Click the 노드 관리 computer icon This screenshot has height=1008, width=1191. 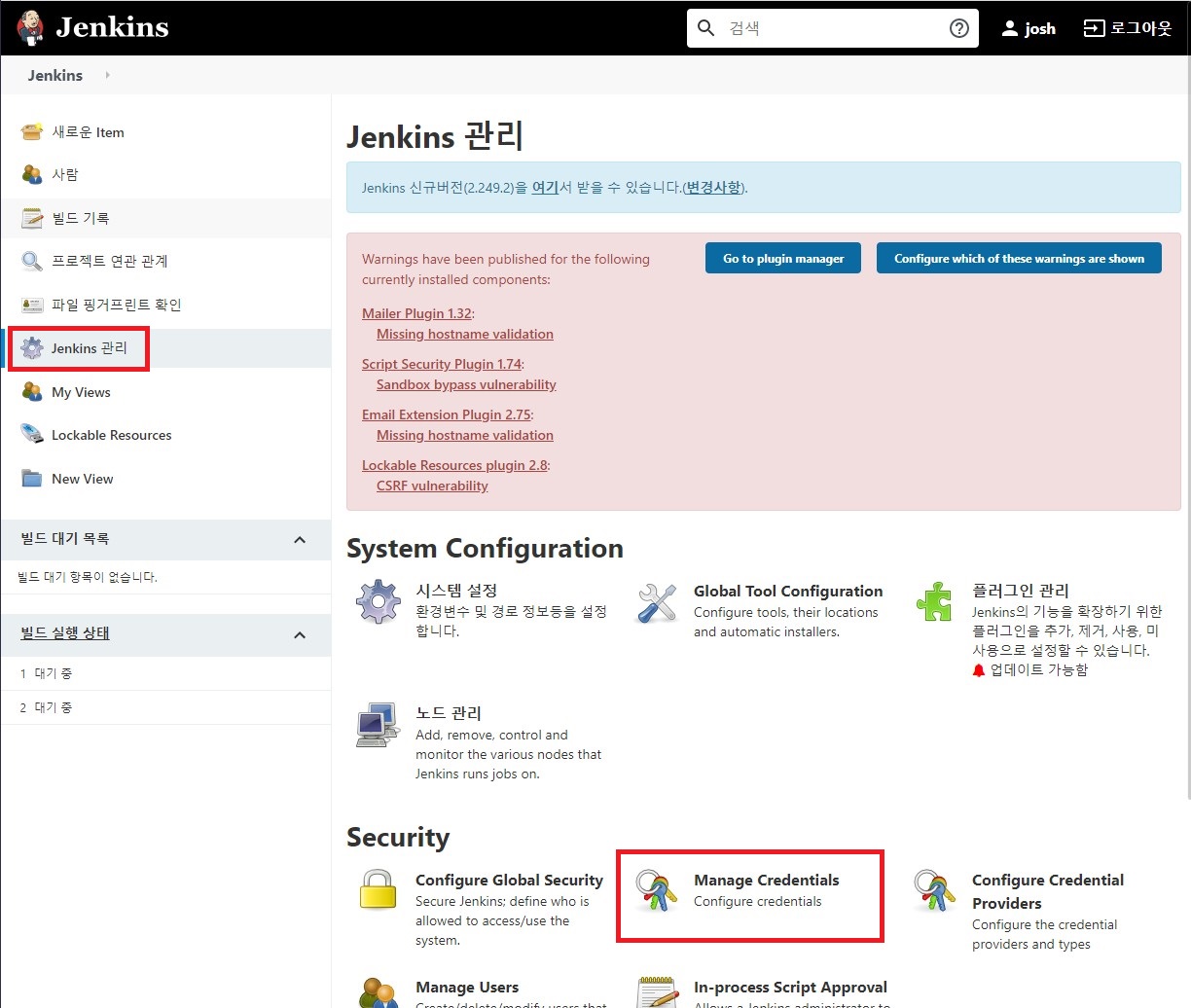(379, 725)
